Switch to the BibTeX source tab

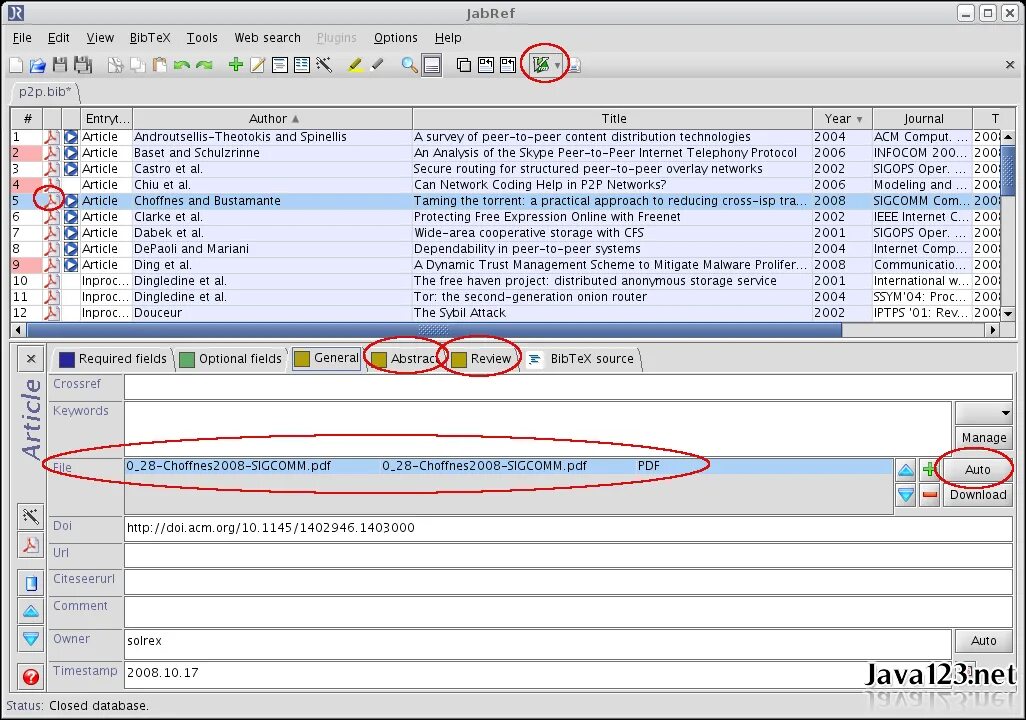pyautogui.click(x=582, y=359)
